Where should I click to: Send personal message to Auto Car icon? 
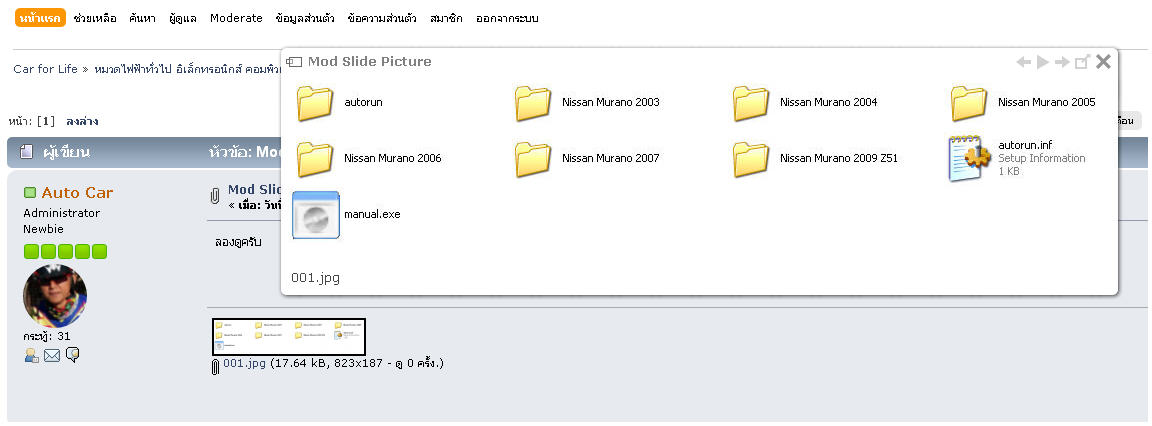tap(72, 355)
